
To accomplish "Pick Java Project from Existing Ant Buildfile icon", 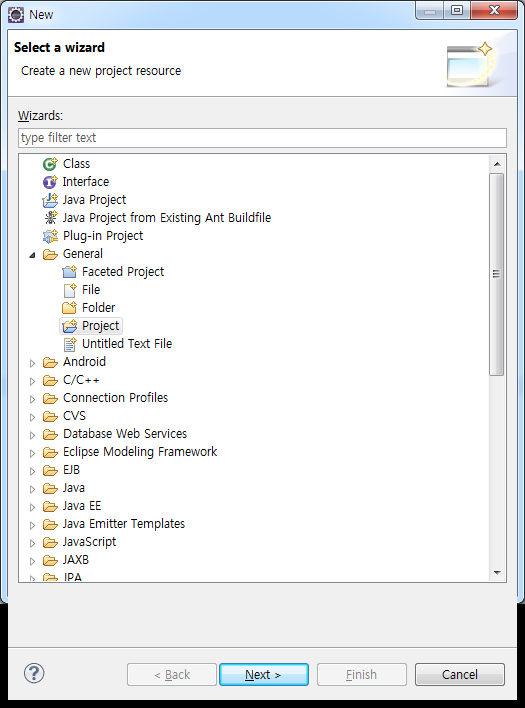I will pos(50,218).
